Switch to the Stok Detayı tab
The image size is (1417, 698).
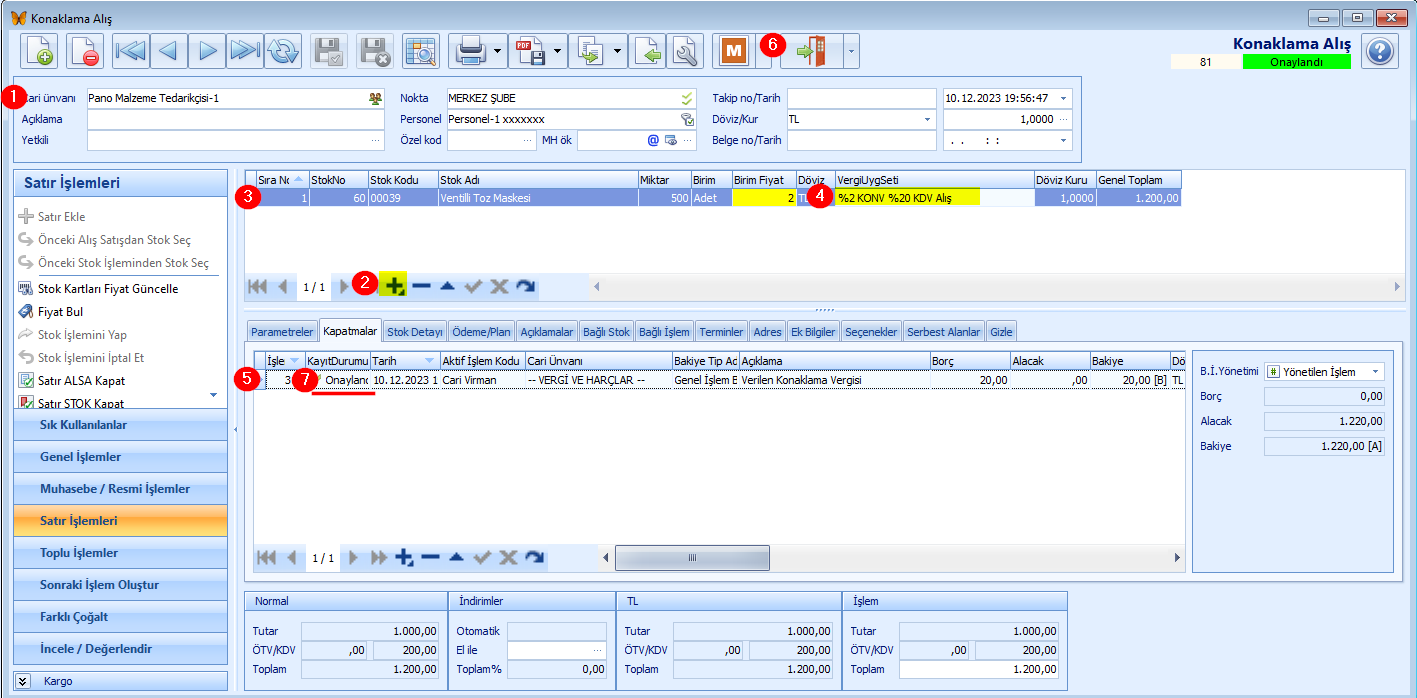pyautogui.click(x=414, y=332)
